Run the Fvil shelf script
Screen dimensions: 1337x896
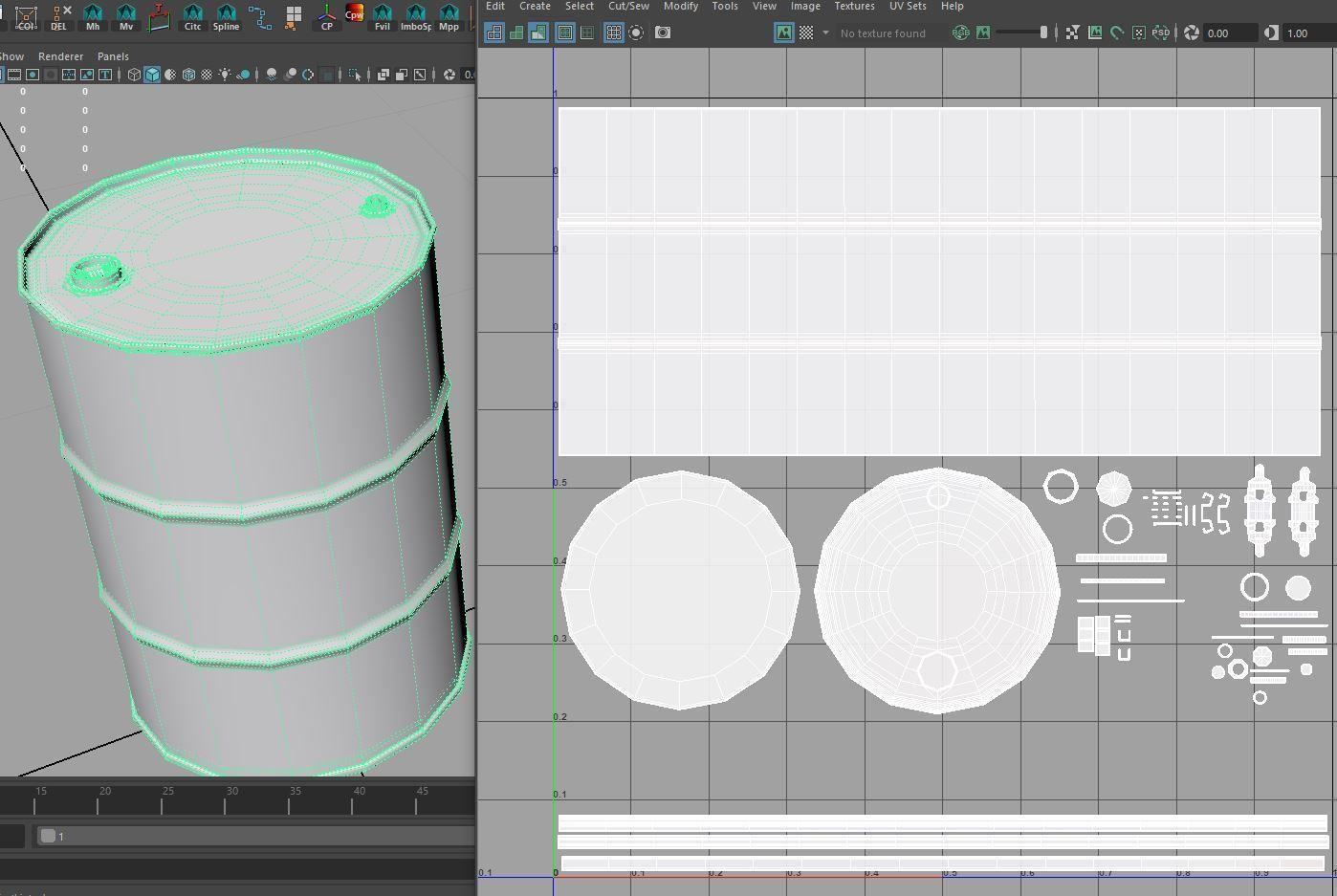[x=383, y=16]
